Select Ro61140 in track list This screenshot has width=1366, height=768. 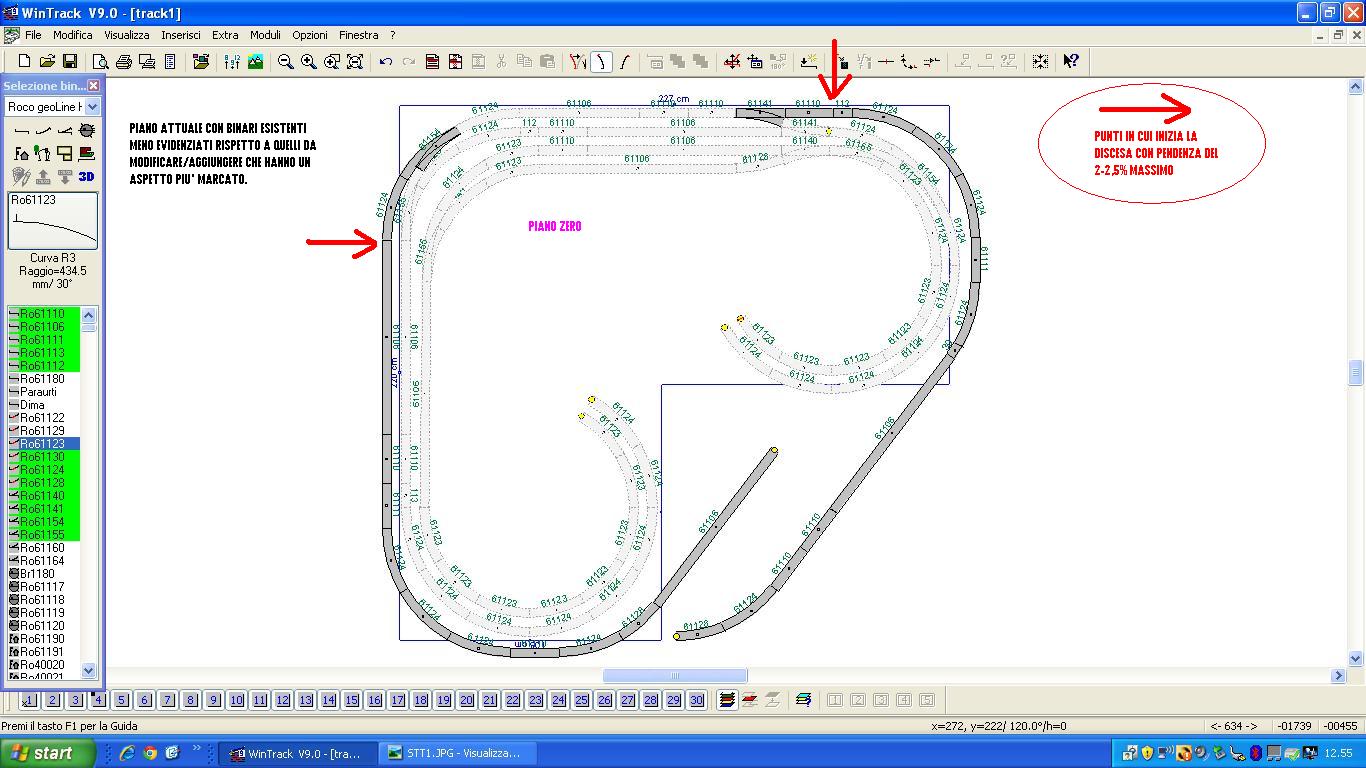[x=44, y=496]
